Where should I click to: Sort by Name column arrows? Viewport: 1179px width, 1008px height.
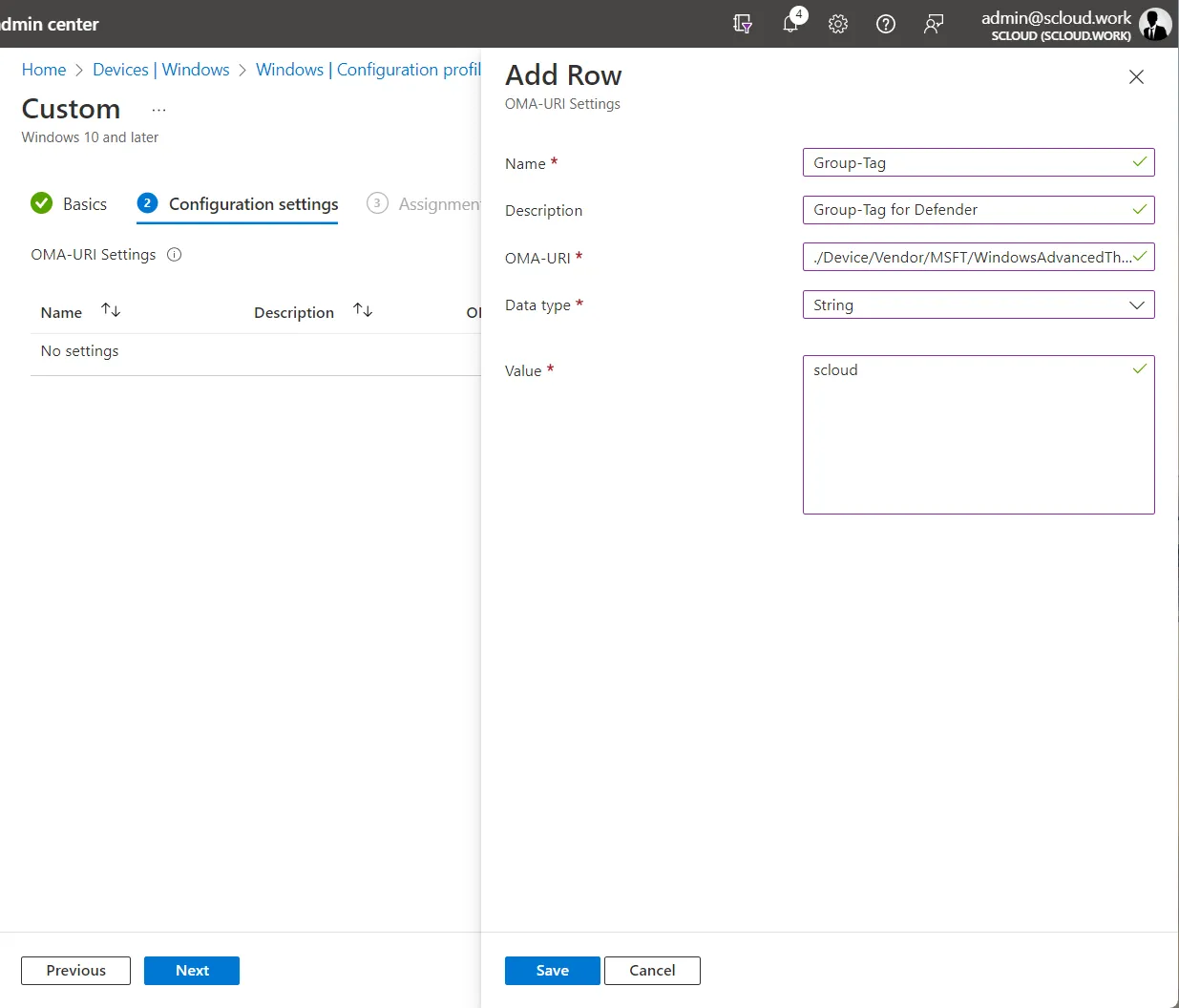pos(111,310)
